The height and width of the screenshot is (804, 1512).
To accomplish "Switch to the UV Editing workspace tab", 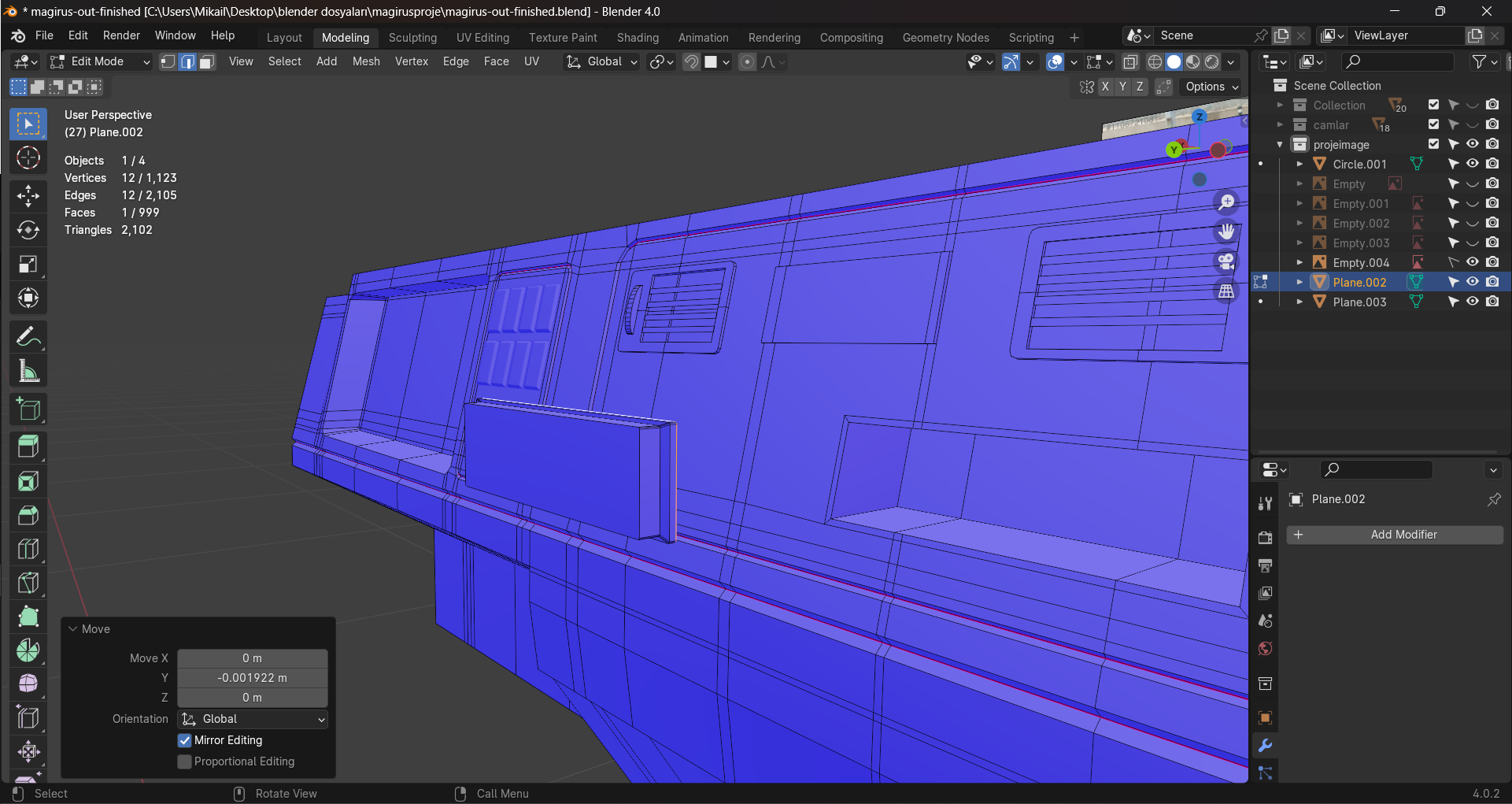I will click(x=482, y=38).
